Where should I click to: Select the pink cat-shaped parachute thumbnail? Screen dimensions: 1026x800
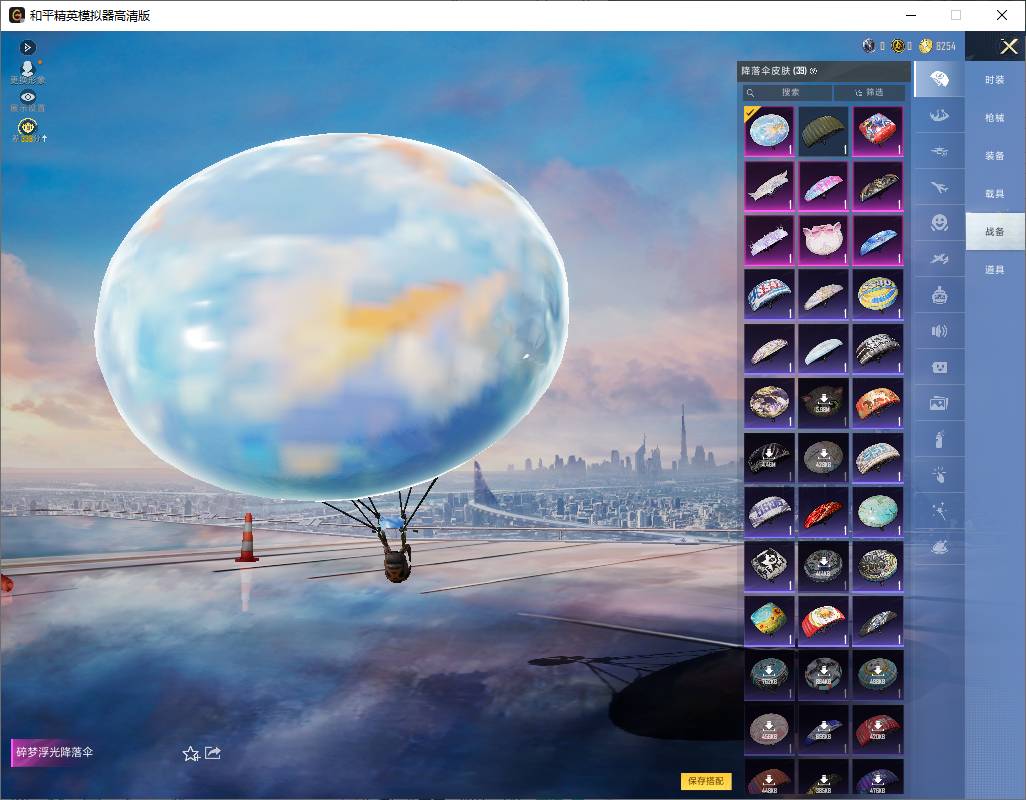(x=823, y=240)
